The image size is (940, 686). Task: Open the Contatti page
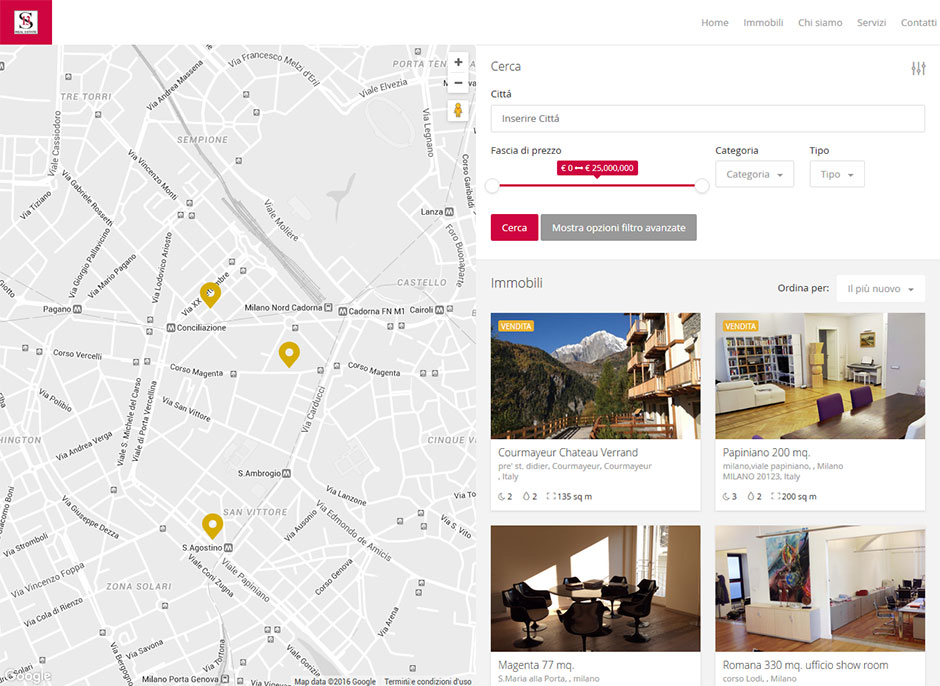coord(918,22)
